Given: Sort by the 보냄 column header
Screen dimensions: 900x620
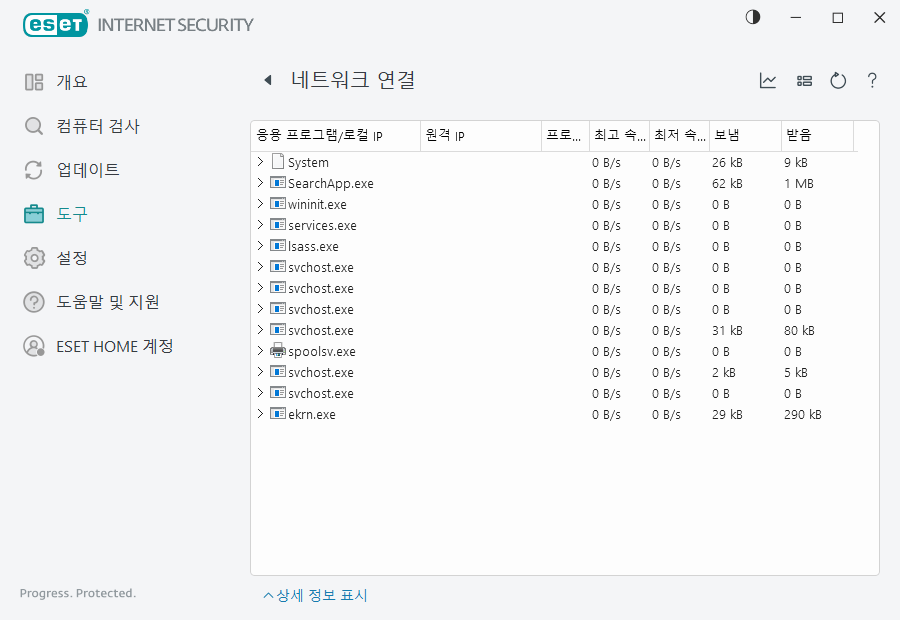Looking at the screenshot, I should click(744, 136).
